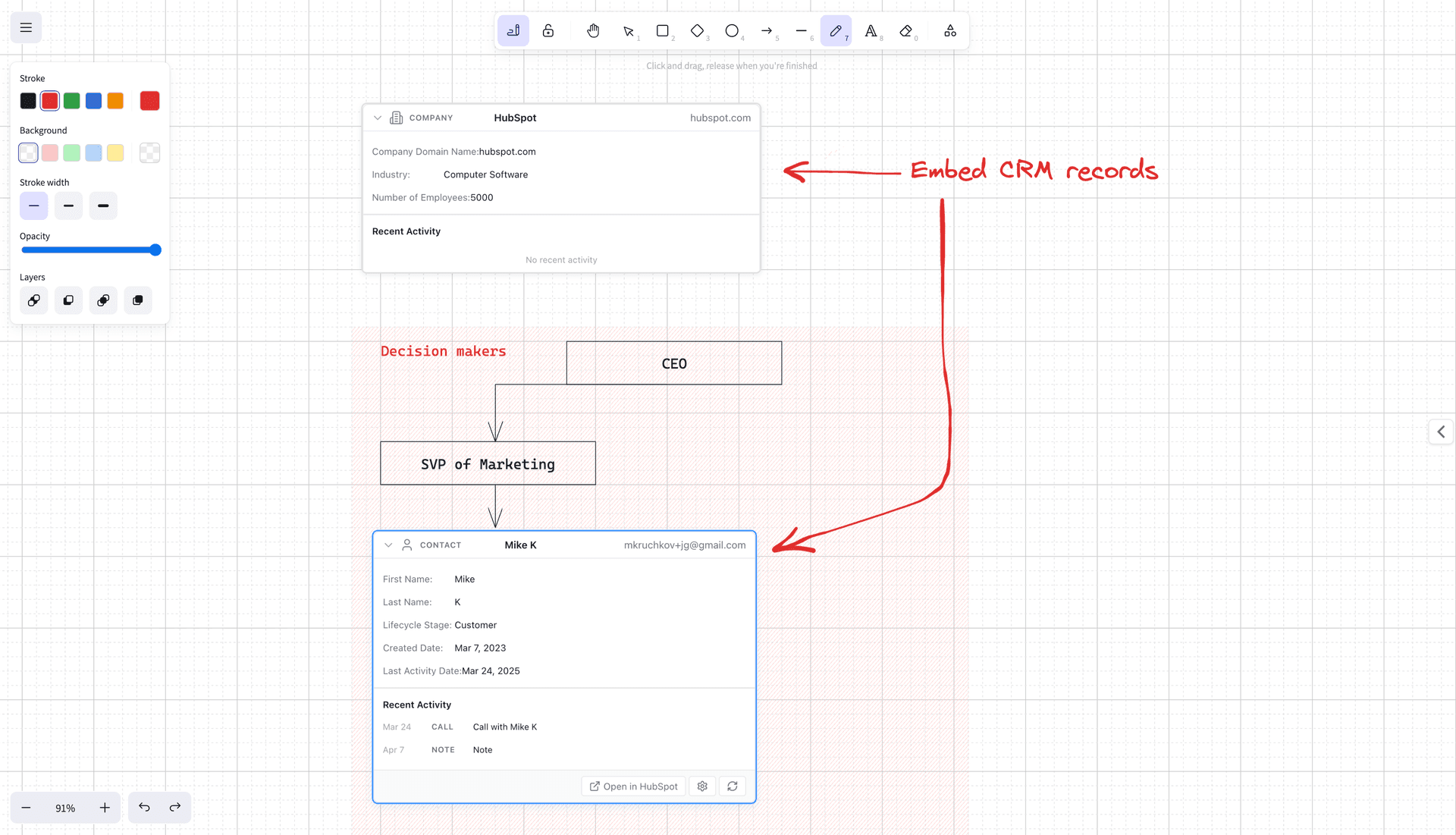Image resolution: width=1456 pixels, height=835 pixels.
Task: Select the Hand tool in the toolbar
Action: 593,31
